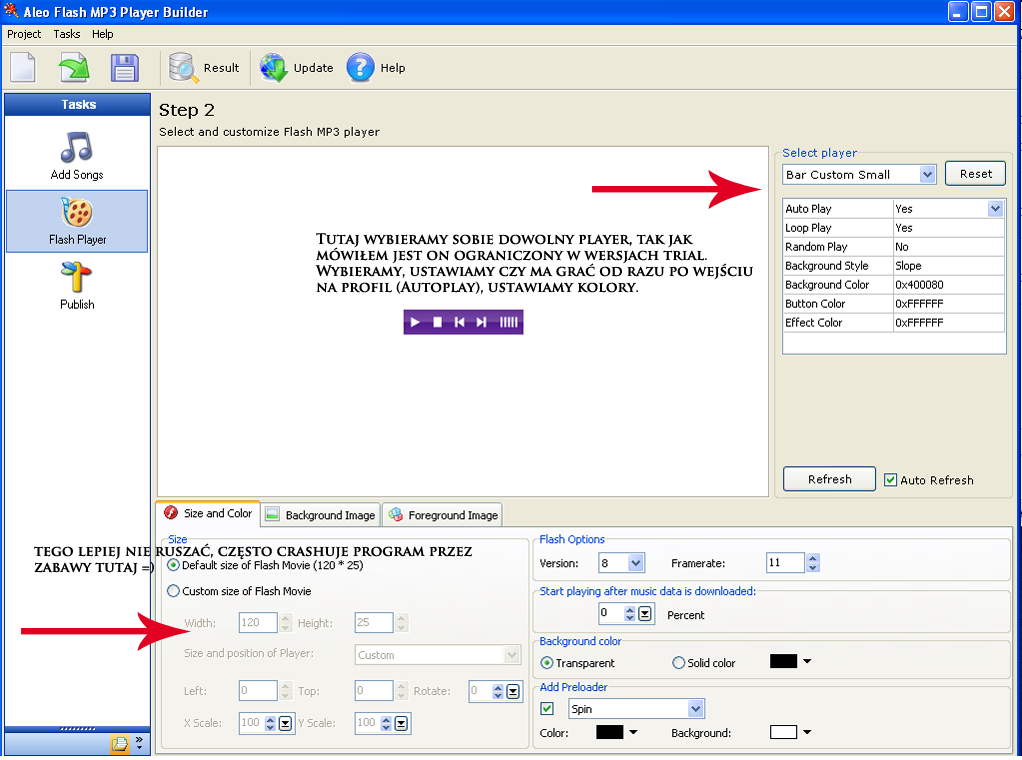1022x760 pixels.
Task: Open the Rotate slider popup button
Action: (x=514, y=692)
